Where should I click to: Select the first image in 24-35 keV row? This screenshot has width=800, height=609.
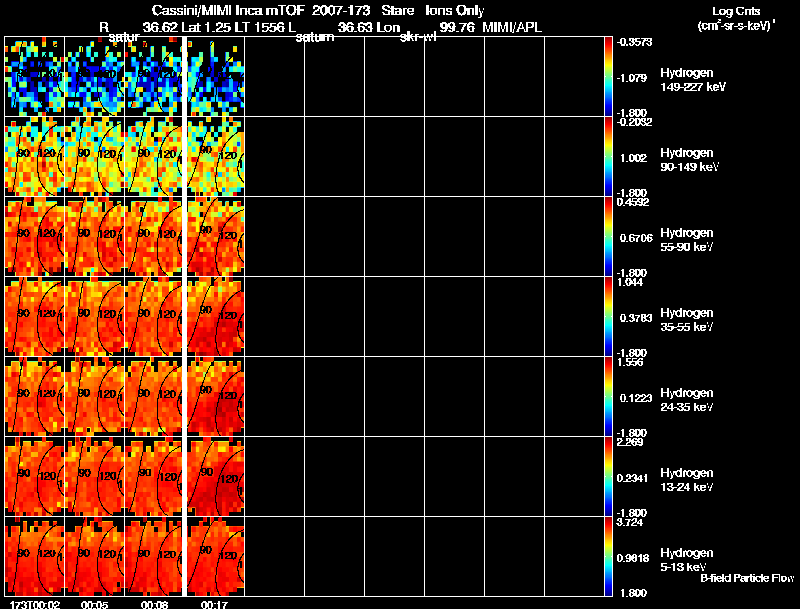pos(35,397)
